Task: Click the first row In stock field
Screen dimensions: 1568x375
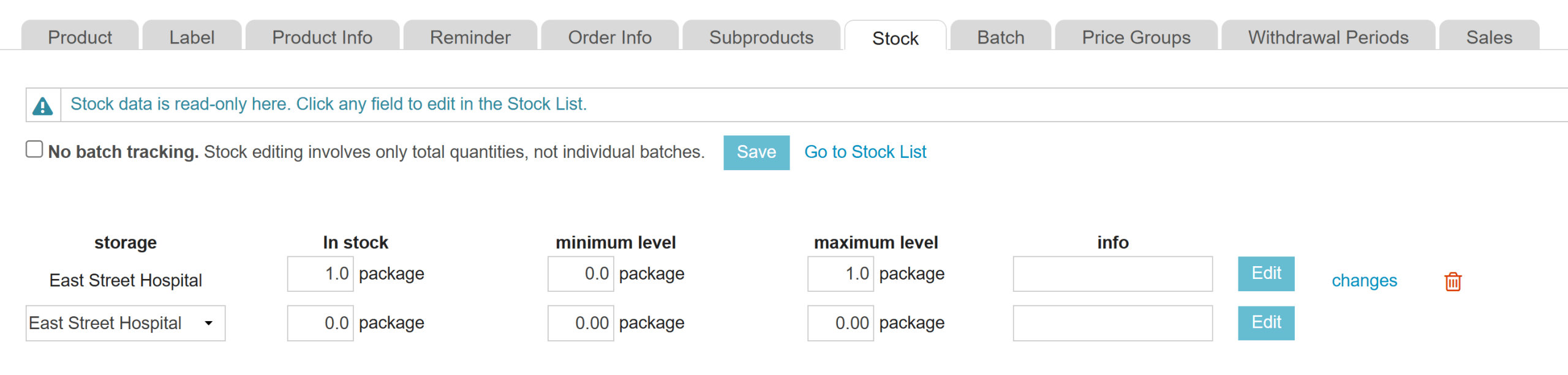Action: (320, 273)
